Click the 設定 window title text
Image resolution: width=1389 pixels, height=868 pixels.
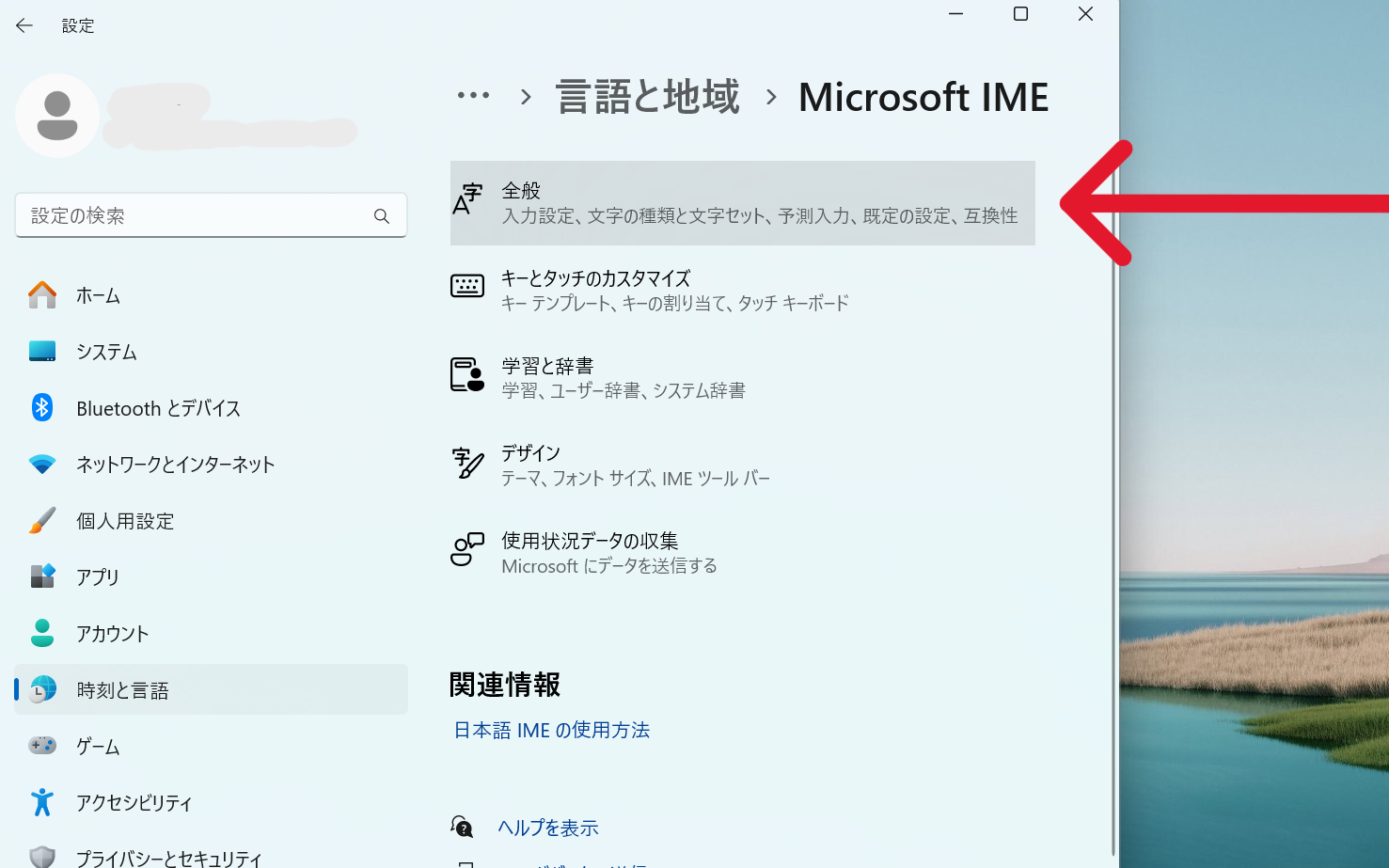[x=78, y=25]
